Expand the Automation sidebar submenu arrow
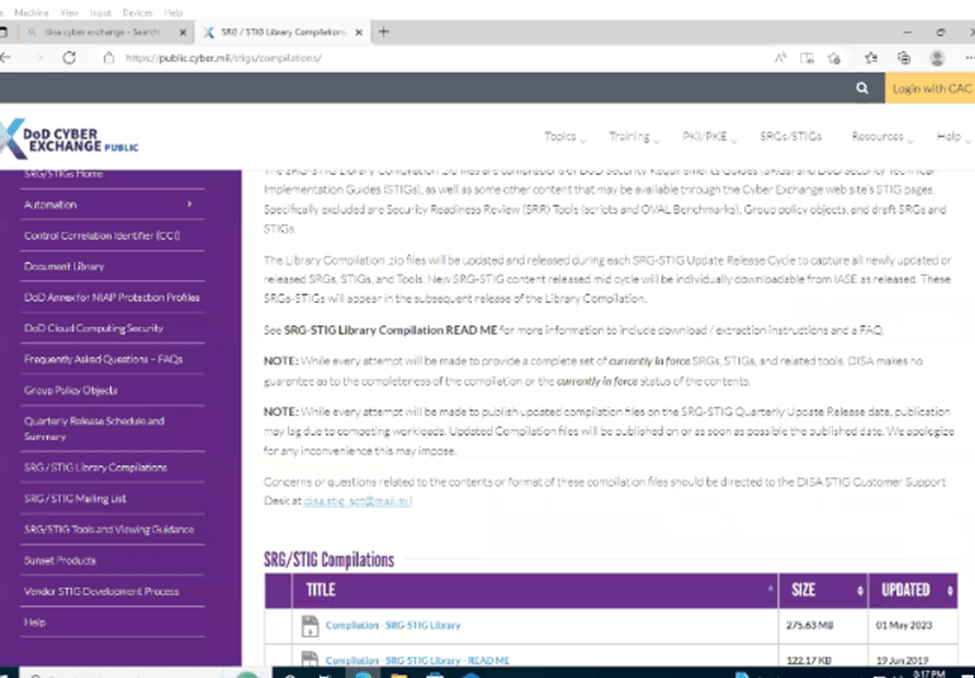 [x=189, y=204]
